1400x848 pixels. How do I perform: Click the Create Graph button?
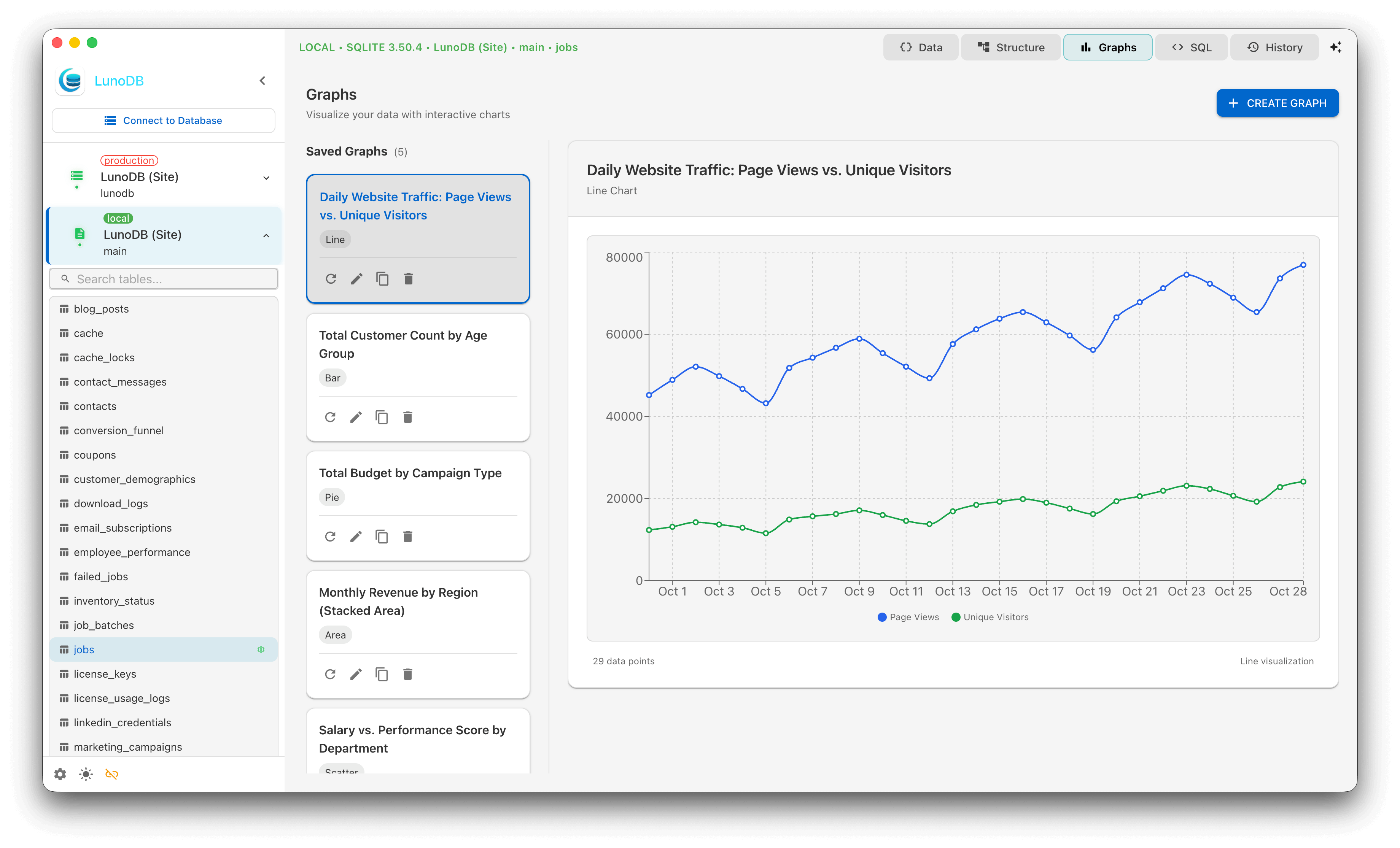click(1277, 103)
